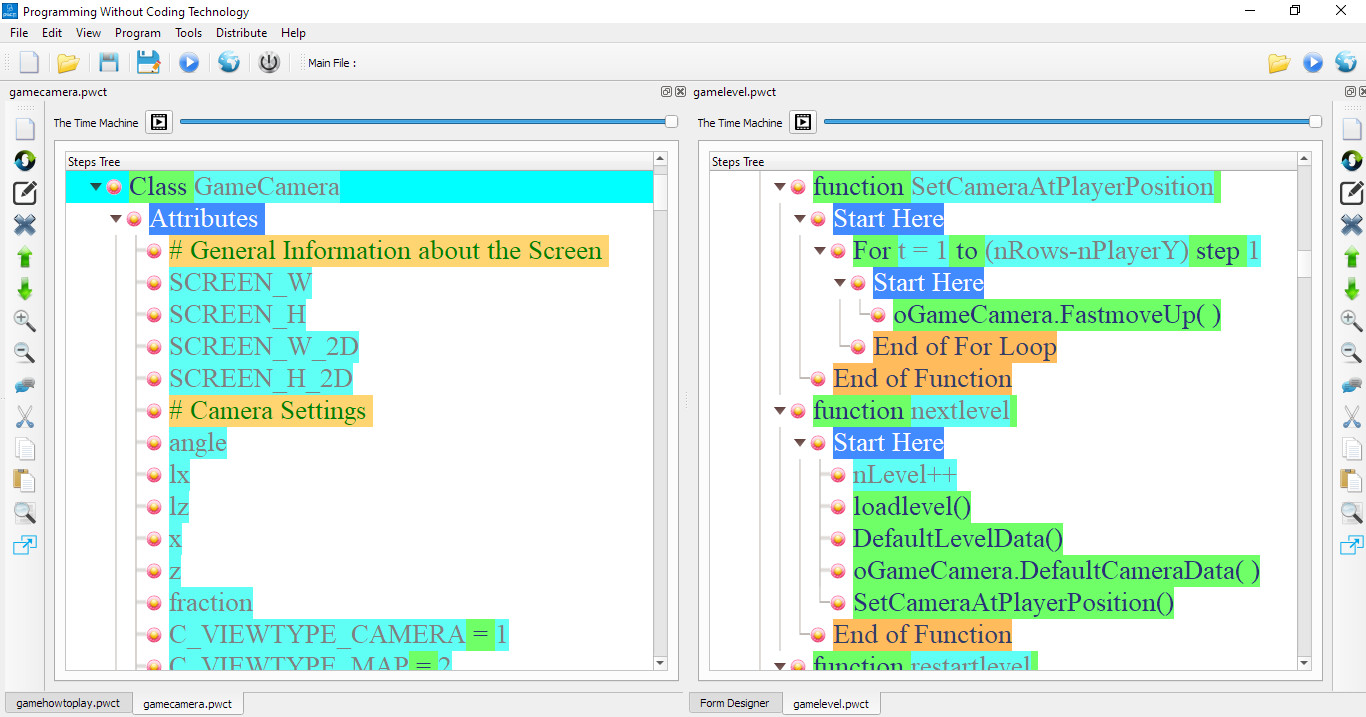Open the Tools menu
The height and width of the screenshot is (717, 1366).
click(x=188, y=33)
